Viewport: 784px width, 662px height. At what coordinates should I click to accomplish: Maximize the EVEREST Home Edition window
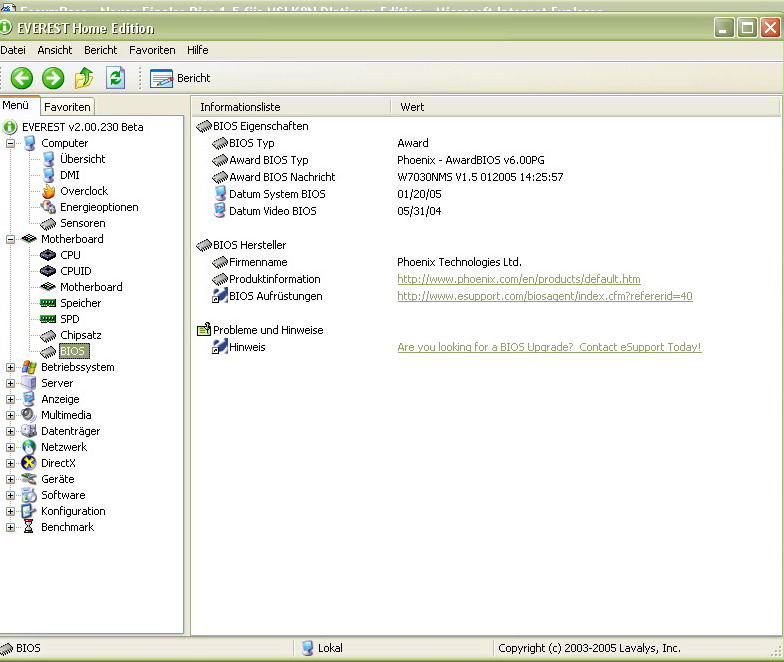click(x=747, y=28)
